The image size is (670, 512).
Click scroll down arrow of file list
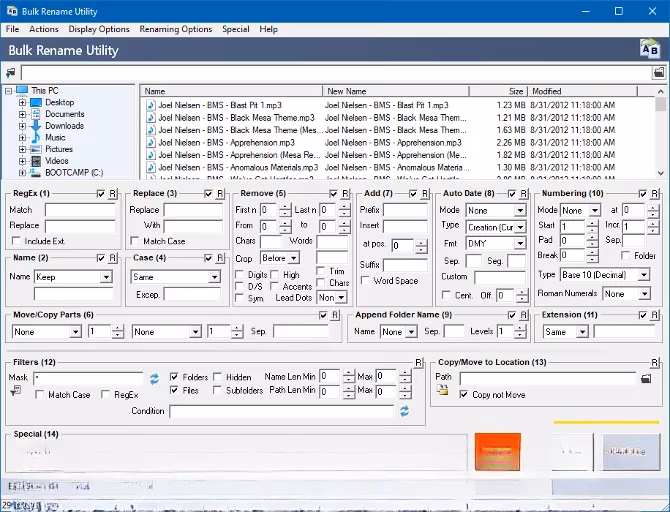tap(661, 173)
